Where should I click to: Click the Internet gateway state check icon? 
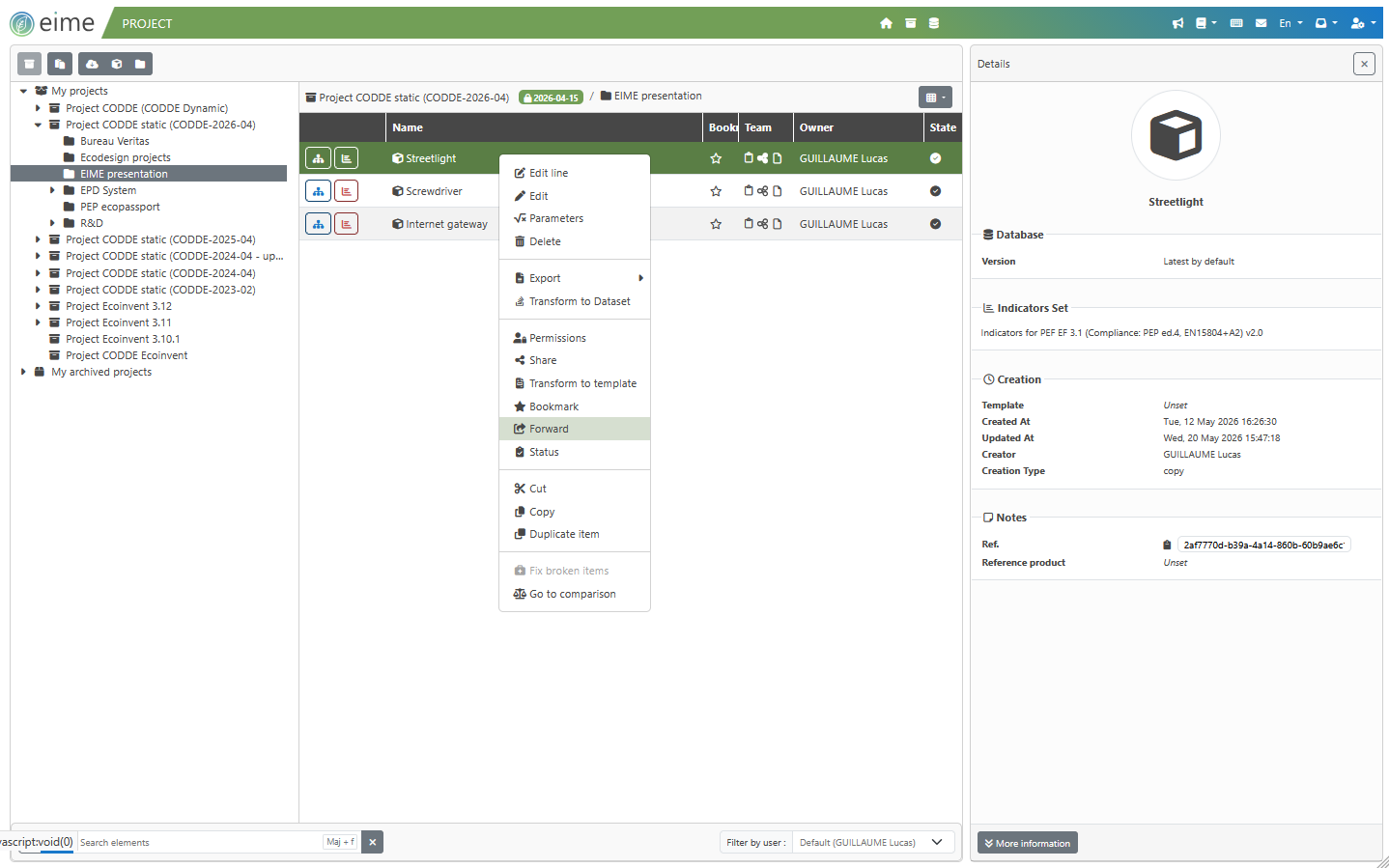(935, 224)
